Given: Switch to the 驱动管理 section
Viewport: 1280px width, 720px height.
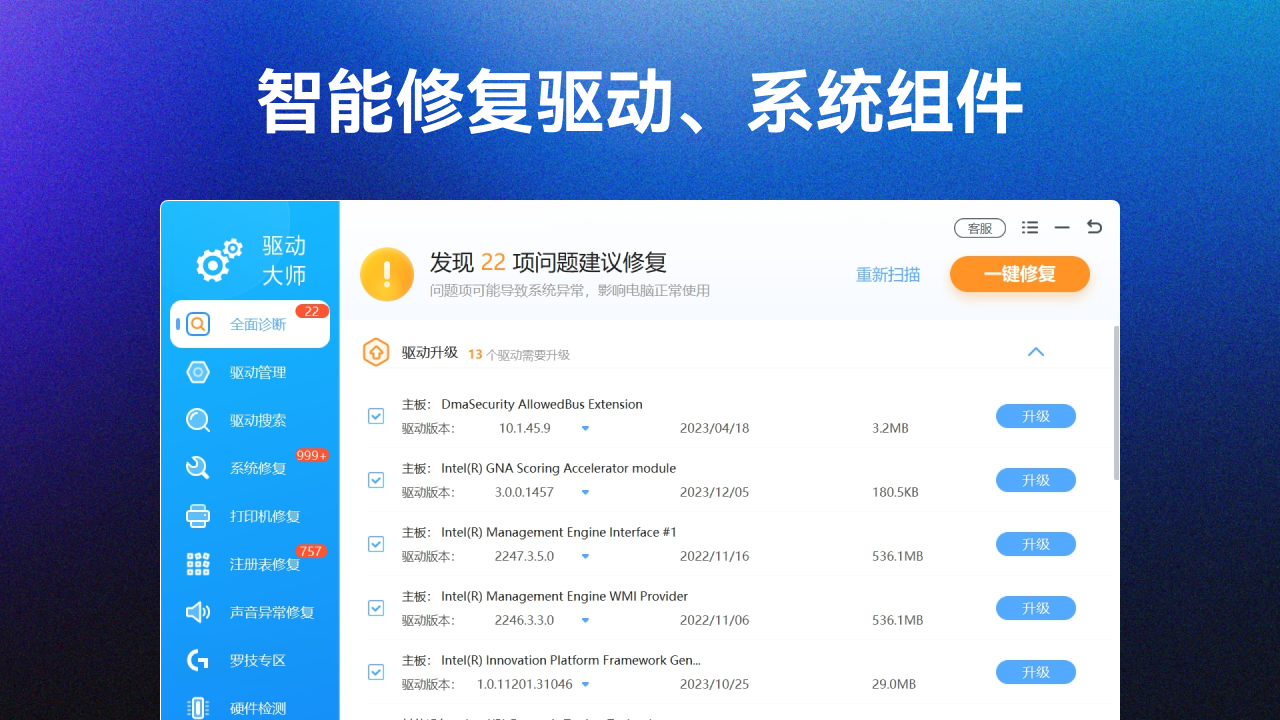Looking at the screenshot, I should click(x=198, y=372).
